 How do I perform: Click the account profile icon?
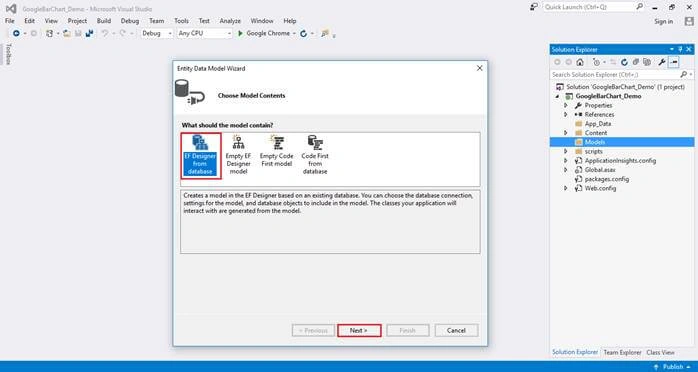[689, 21]
